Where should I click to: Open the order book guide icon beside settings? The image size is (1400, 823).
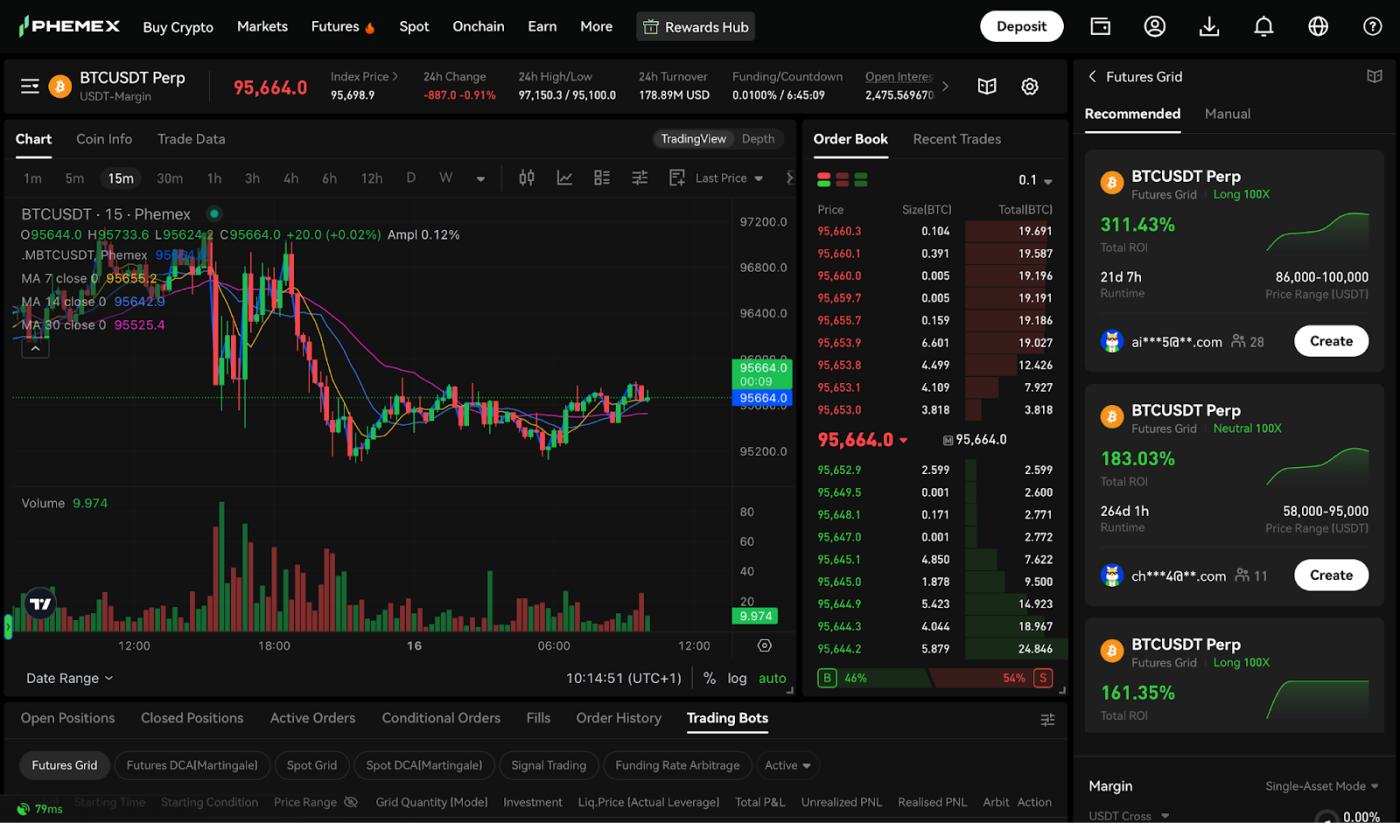coord(987,86)
